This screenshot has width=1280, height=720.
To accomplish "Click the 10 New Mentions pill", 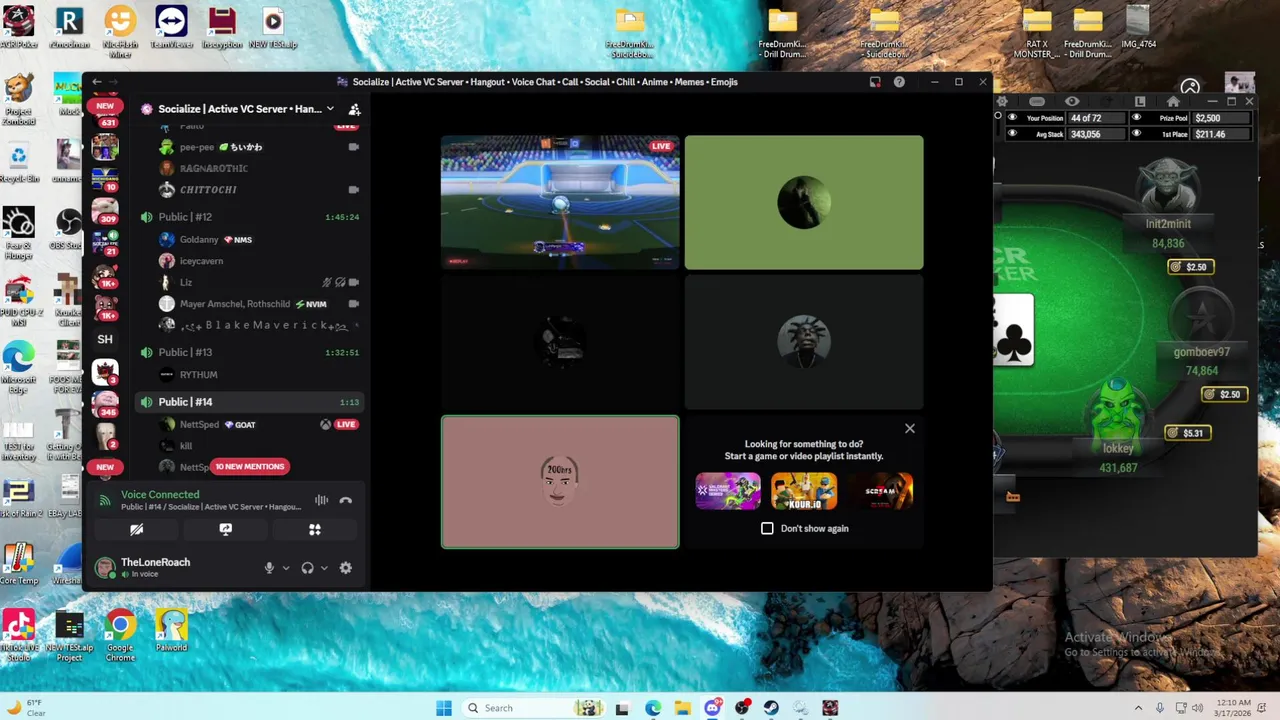I will click(x=249, y=467).
